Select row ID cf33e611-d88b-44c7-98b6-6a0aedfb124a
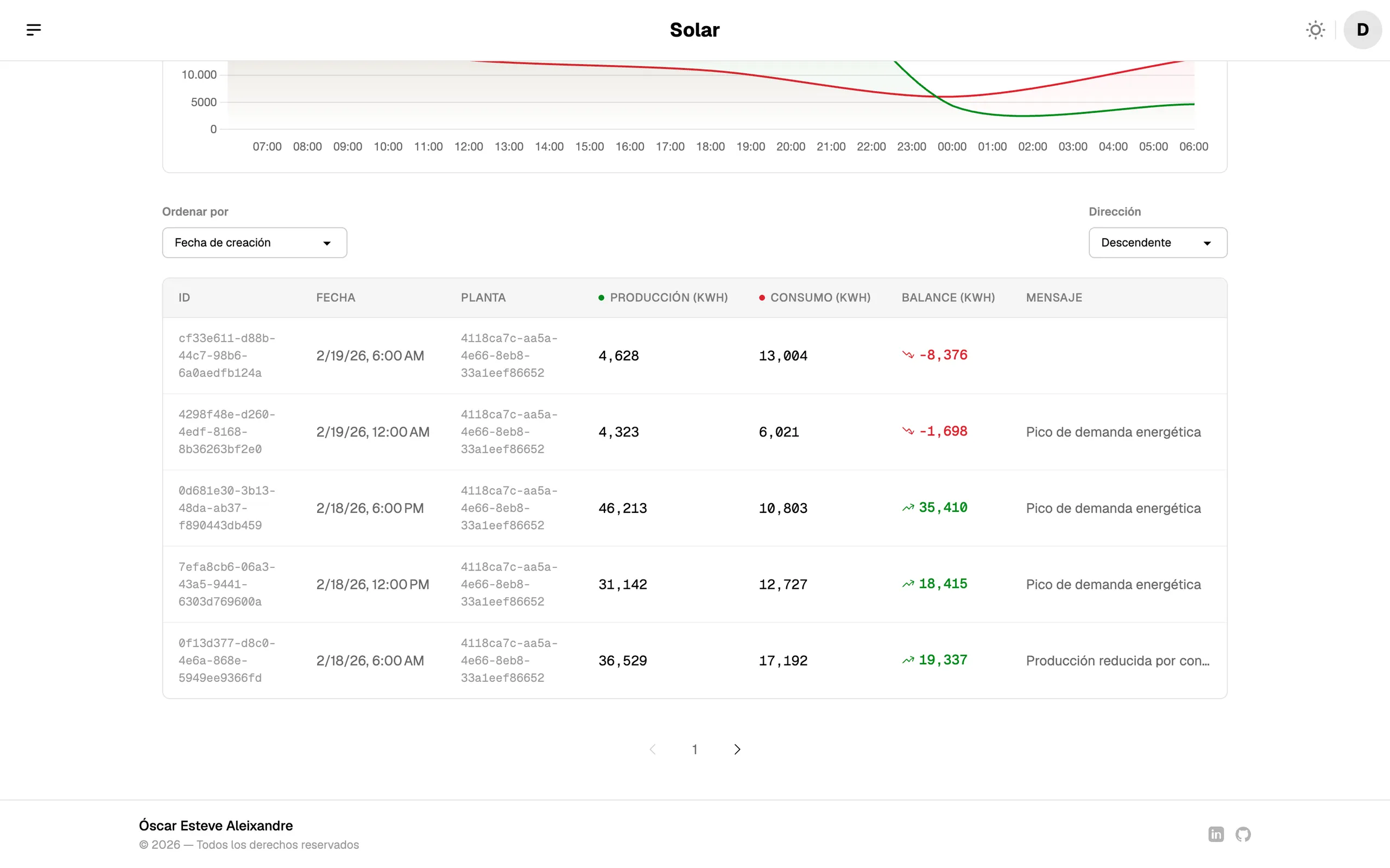 click(x=227, y=356)
